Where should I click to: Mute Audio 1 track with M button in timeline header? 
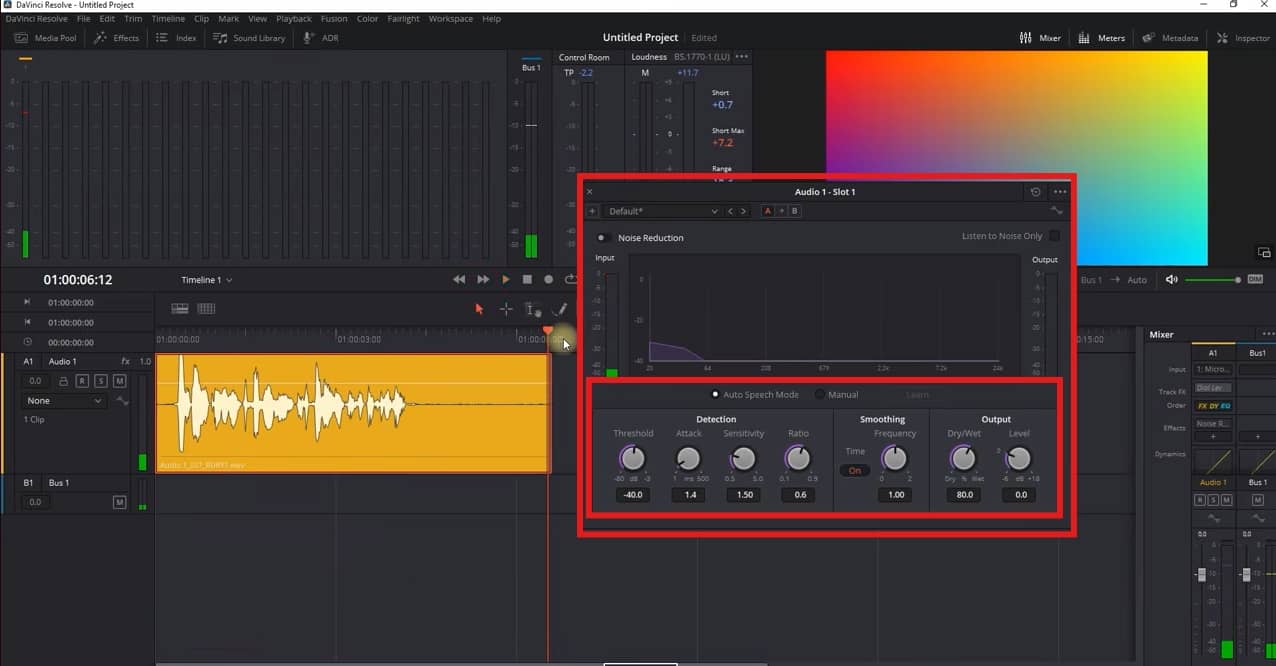point(120,381)
